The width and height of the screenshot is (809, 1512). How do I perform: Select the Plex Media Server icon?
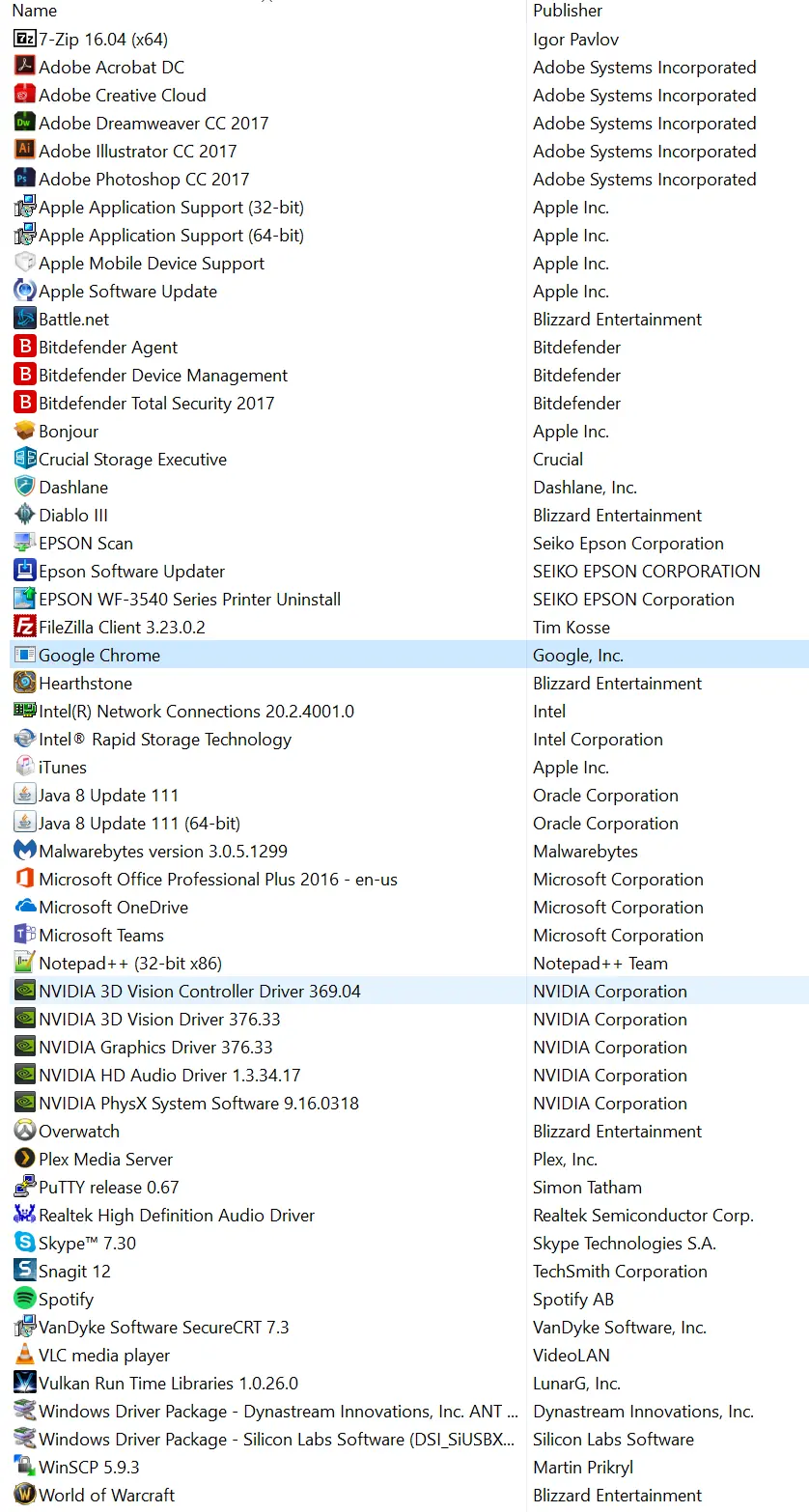24,1160
